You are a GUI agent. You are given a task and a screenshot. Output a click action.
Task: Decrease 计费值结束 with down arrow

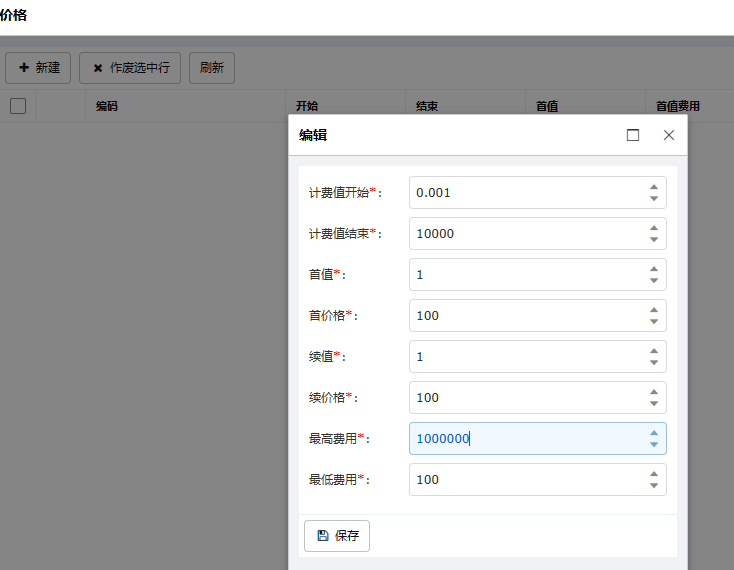tap(654, 239)
